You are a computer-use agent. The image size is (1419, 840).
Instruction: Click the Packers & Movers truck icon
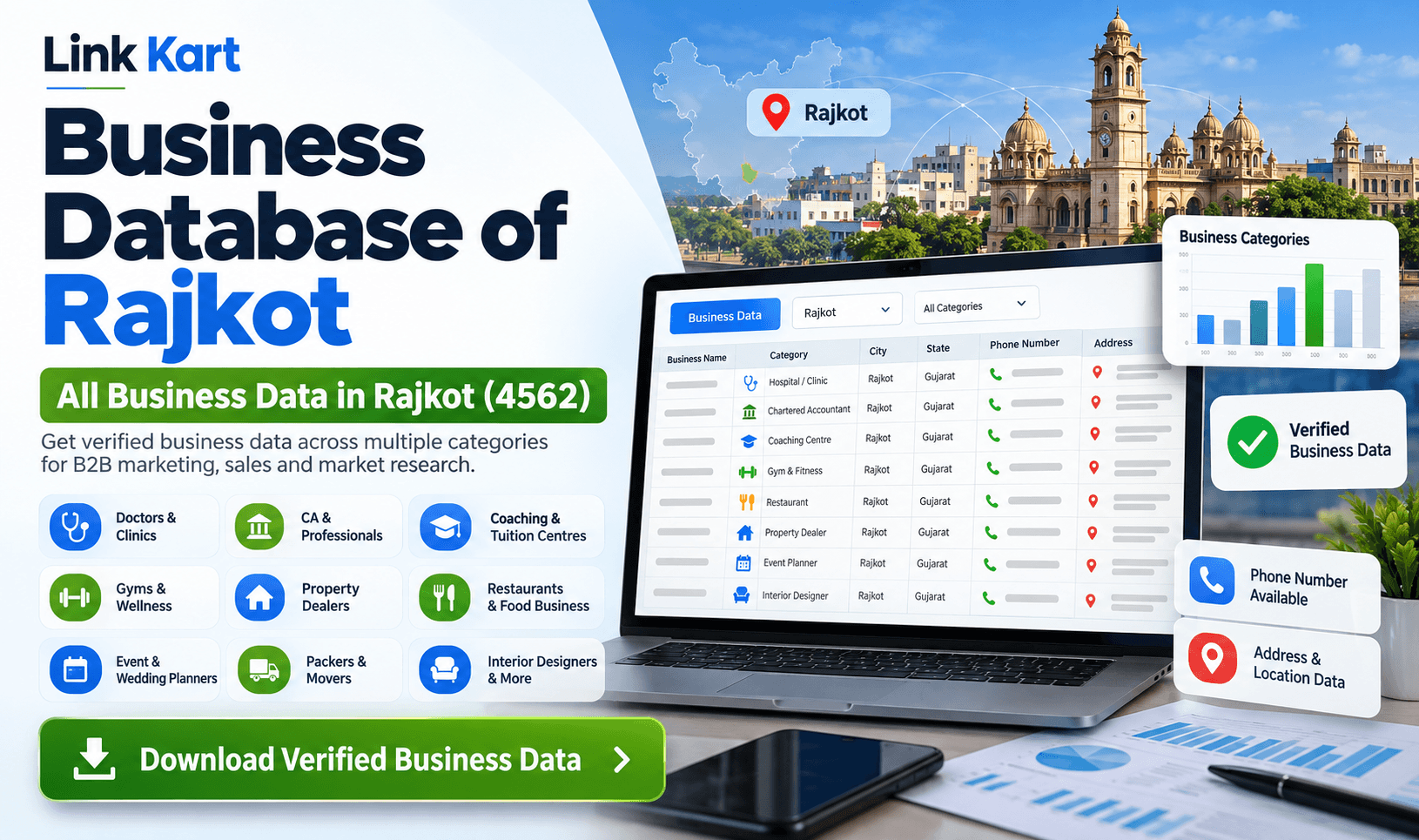point(264,669)
